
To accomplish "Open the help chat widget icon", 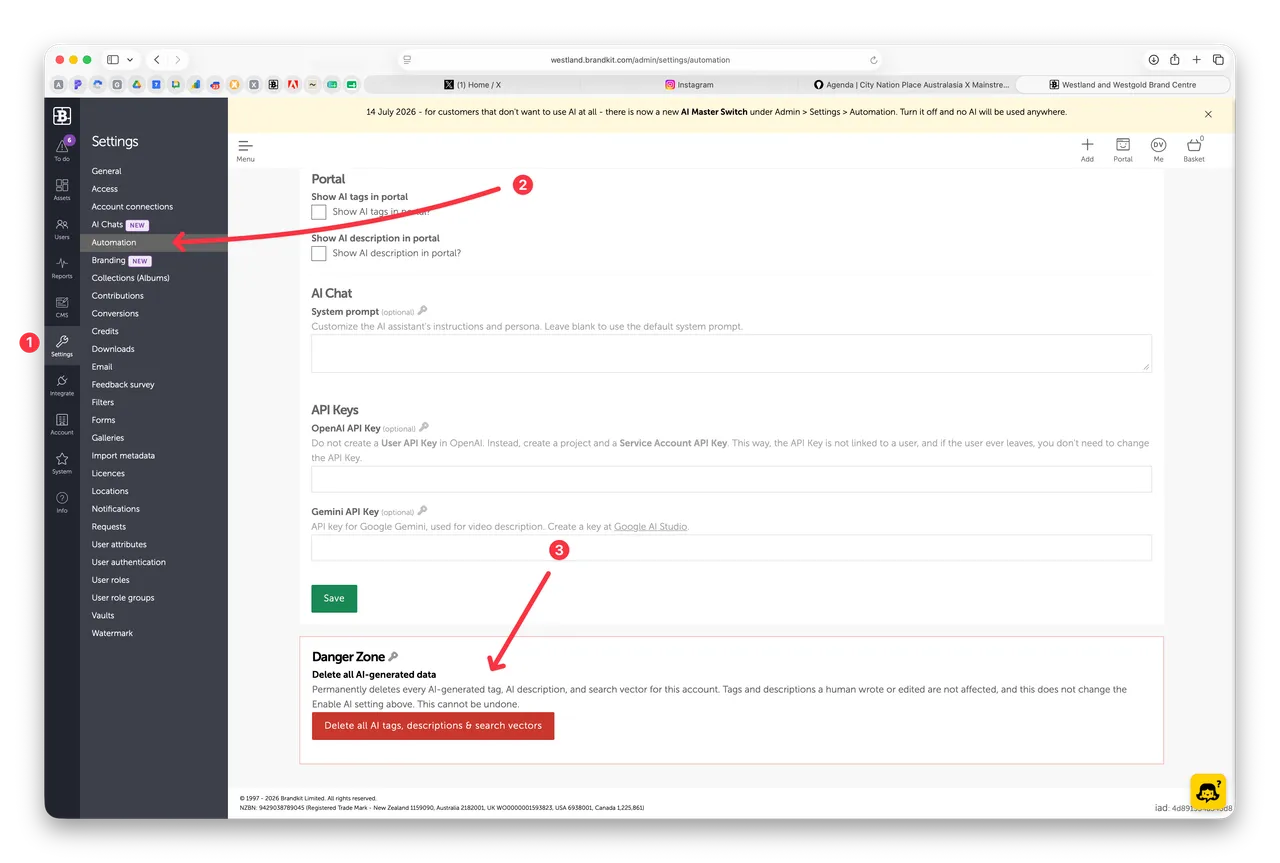I will coord(1208,790).
